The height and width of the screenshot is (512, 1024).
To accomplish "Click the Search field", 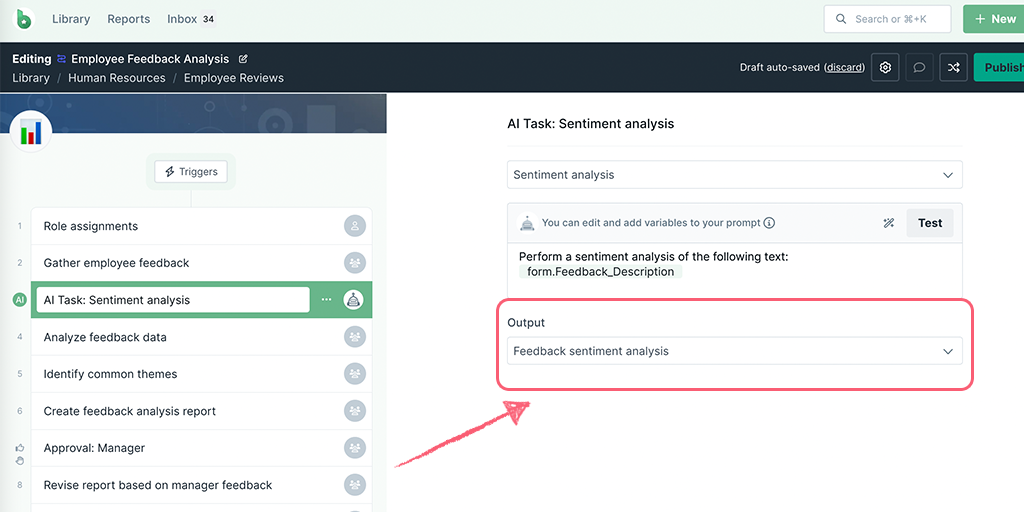I will coord(888,19).
